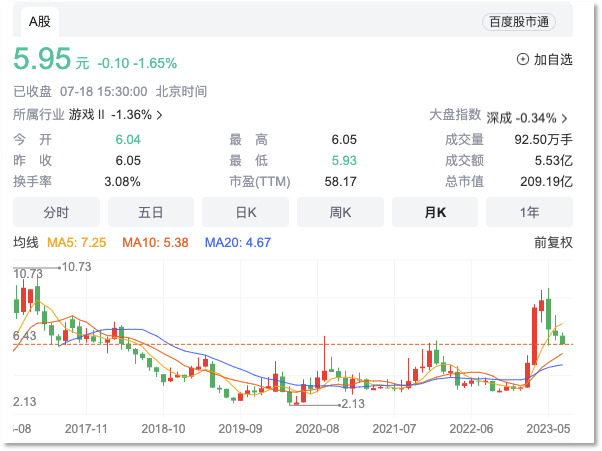Switch to the 分时 chart tab

(x=56, y=212)
